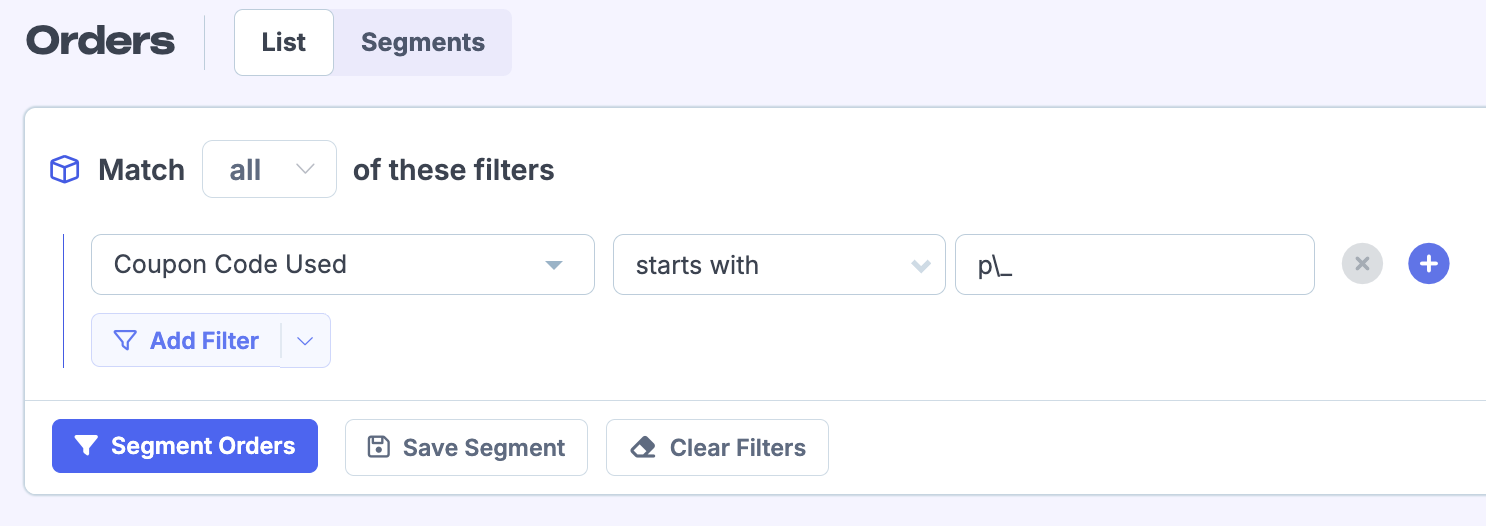This screenshot has width=1486, height=526.
Task: Open the "starts with" operator dropdown
Action: click(x=778, y=265)
